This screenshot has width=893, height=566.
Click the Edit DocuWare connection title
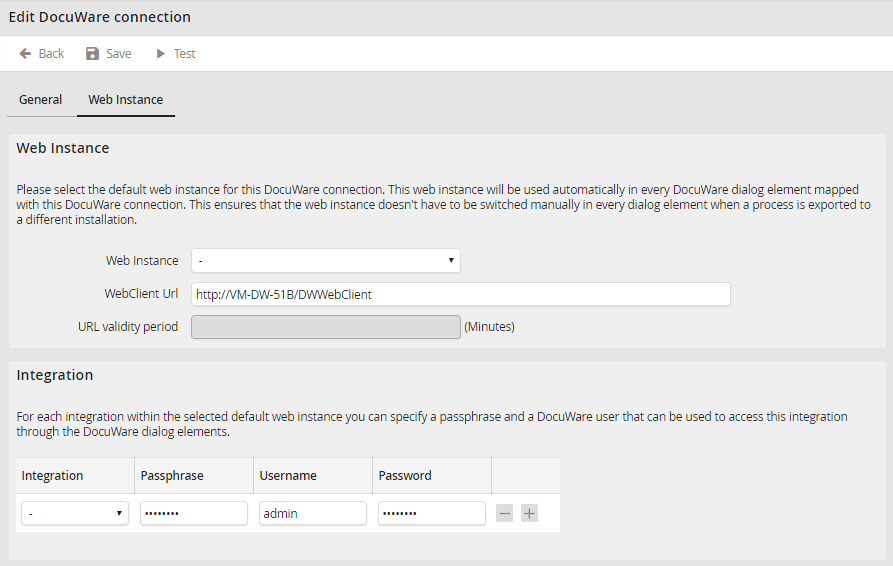(x=100, y=17)
